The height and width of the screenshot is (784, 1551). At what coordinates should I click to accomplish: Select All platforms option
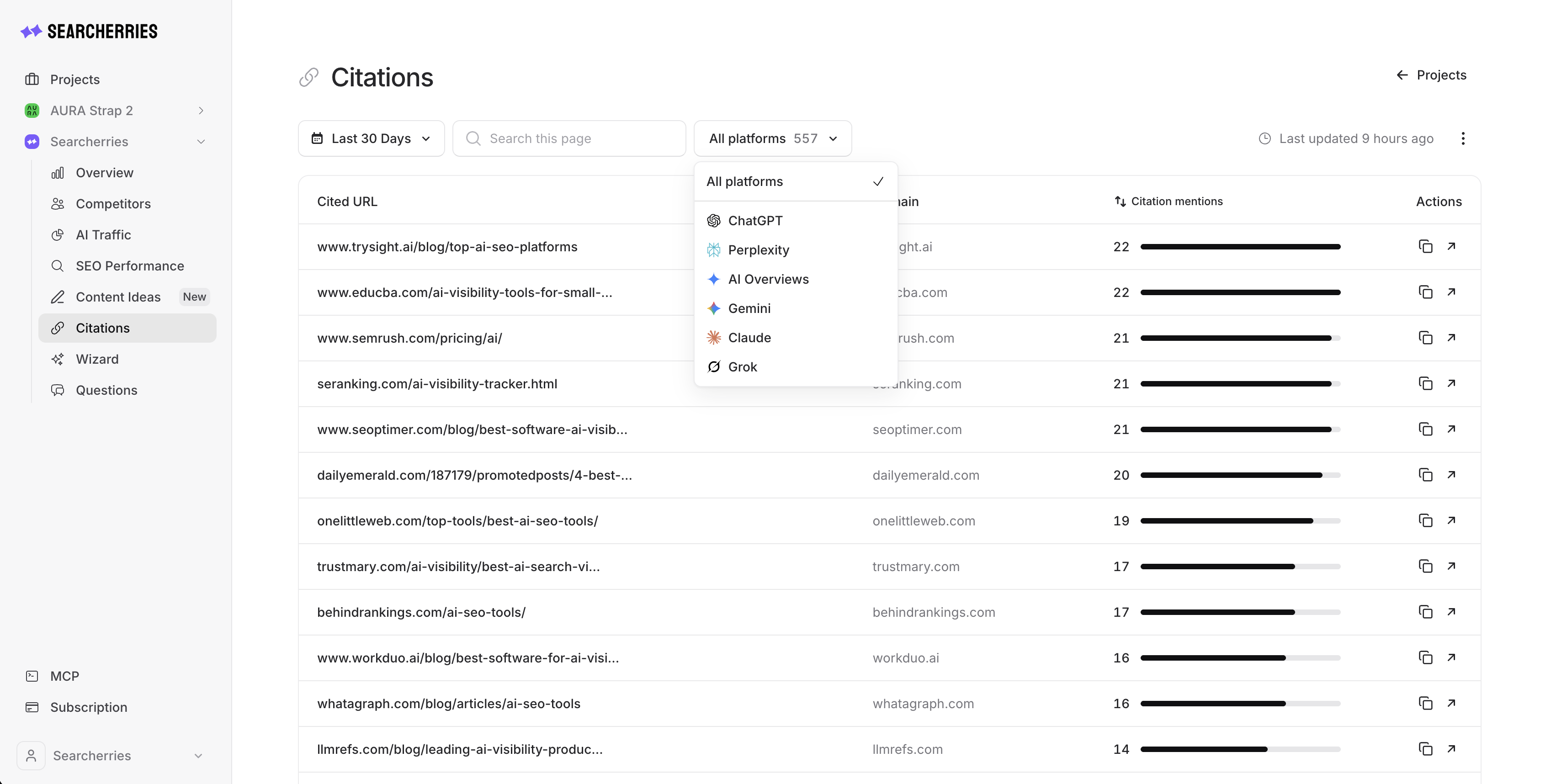795,182
